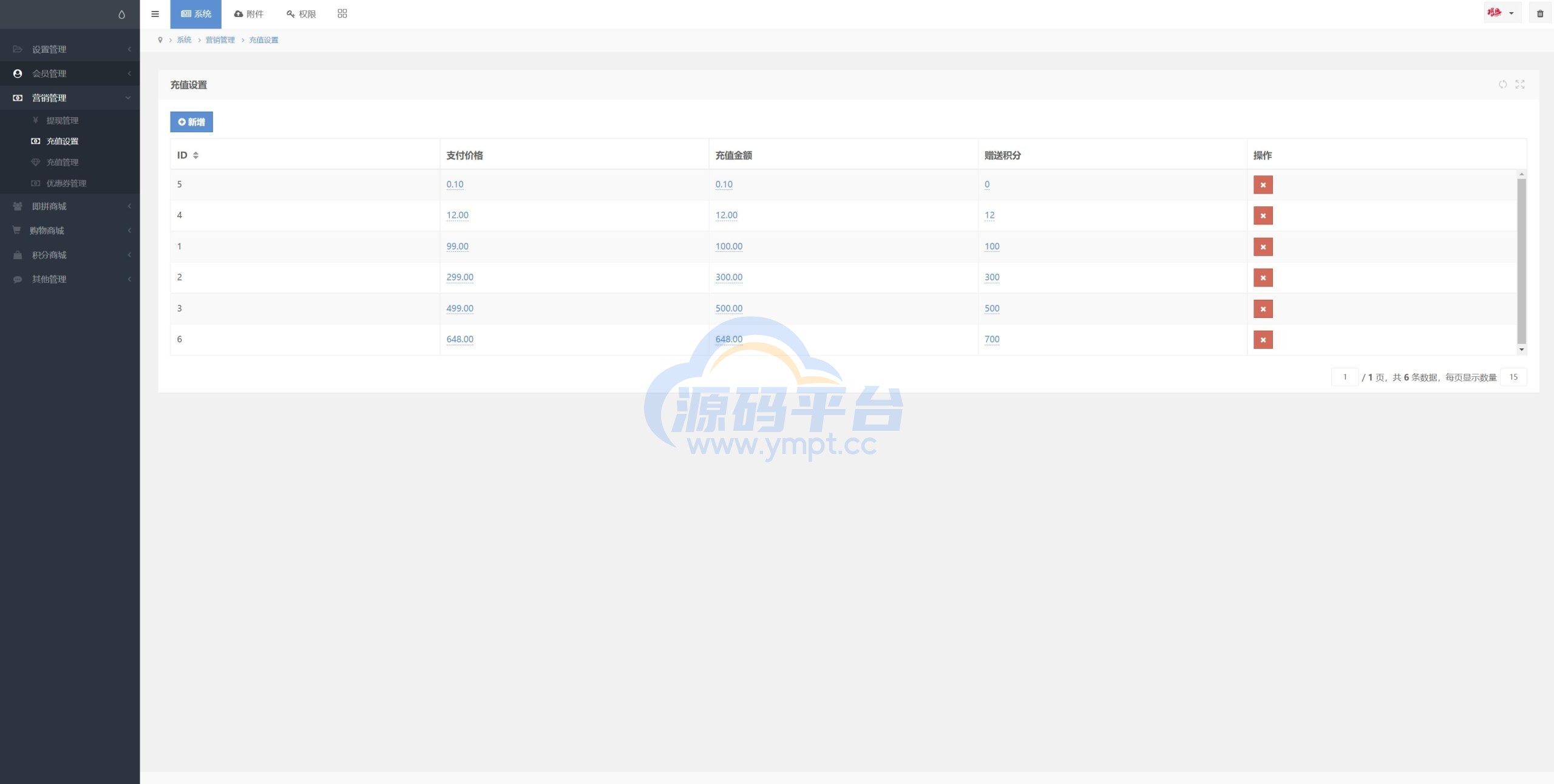Edit 支付价格 value 499.00
The height and width of the screenshot is (784, 1554).
coord(460,308)
